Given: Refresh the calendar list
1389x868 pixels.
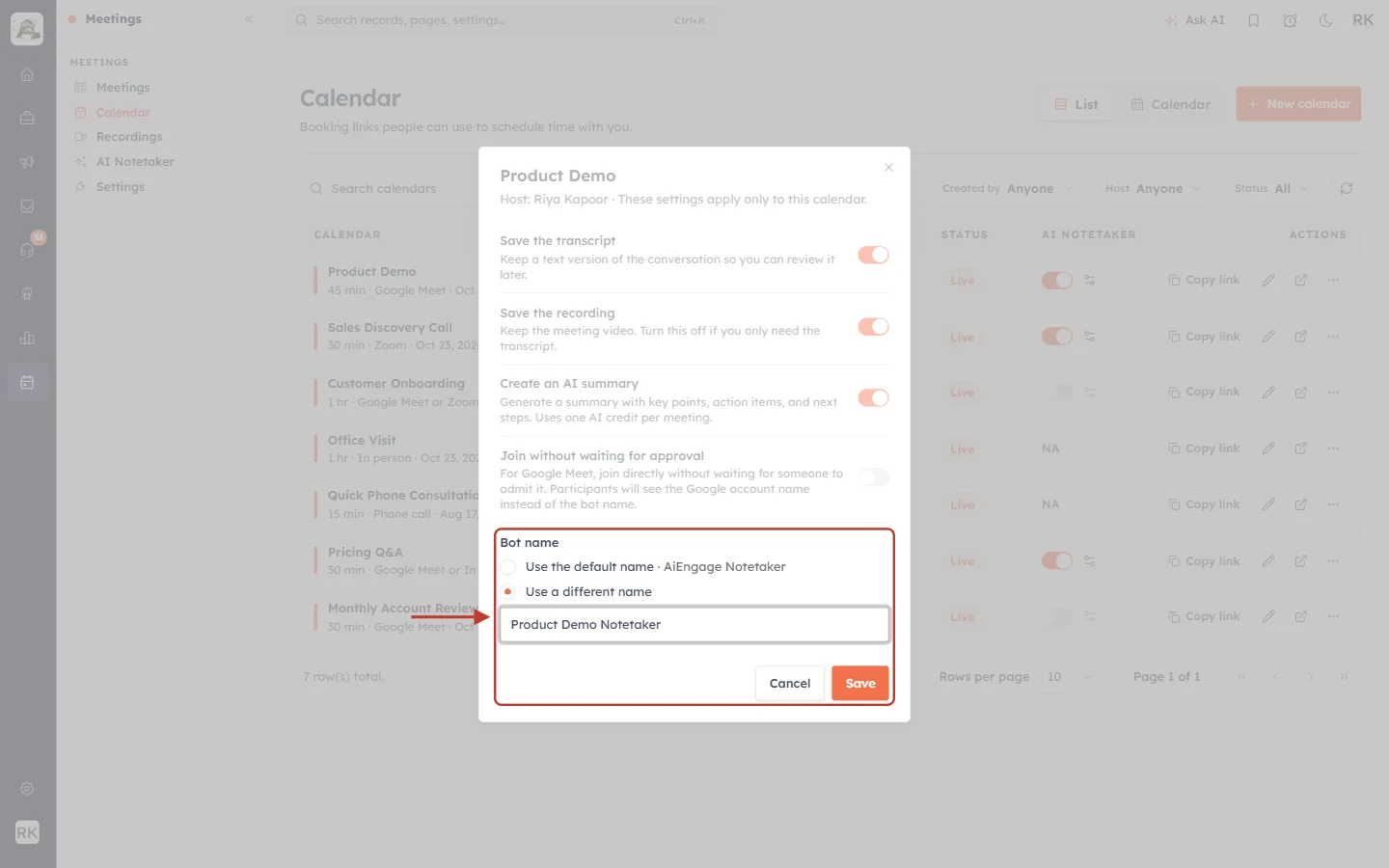Looking at the screenshot, I should pyautogui.click(x=1346, y=188).
